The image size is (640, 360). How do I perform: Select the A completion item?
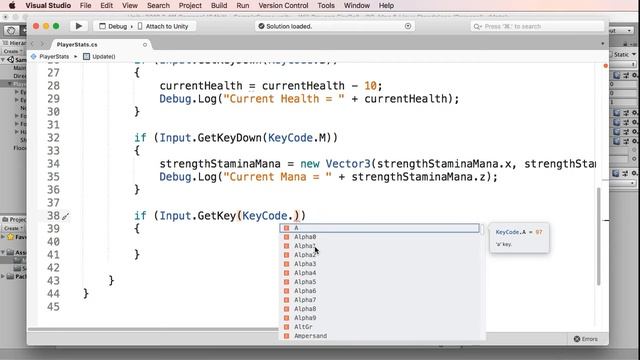[379, 228]
